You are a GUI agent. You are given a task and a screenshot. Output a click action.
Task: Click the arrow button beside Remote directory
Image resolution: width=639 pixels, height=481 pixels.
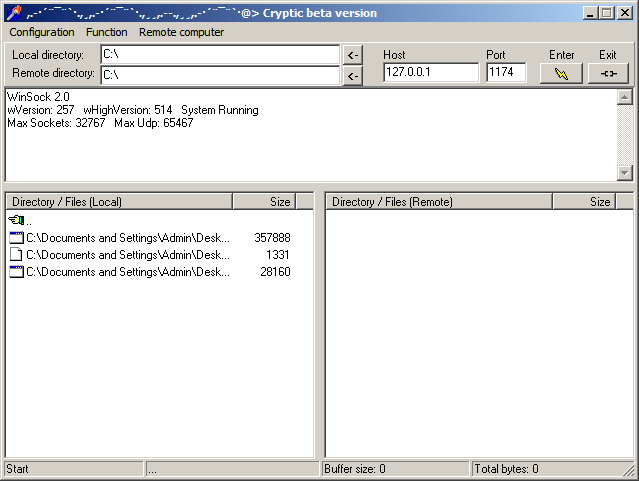352,76
